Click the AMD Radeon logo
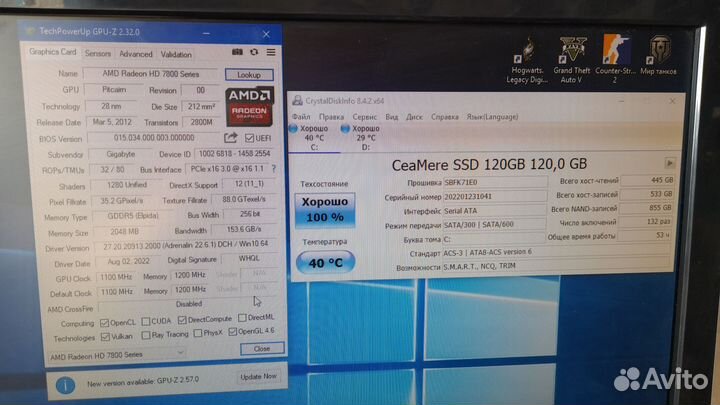This screenshot has width=720, height=405. (x=249, y=107)
